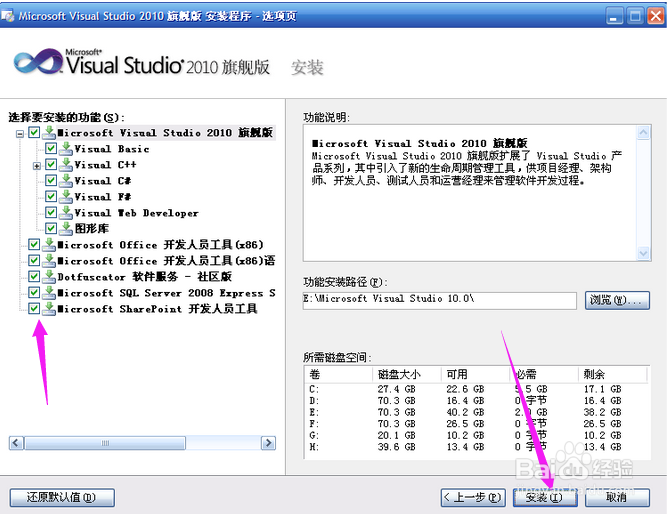
Task: Click install icon of Microsoft Visual Studio 2010 旗舰版 root
Action: pos(49,132)
